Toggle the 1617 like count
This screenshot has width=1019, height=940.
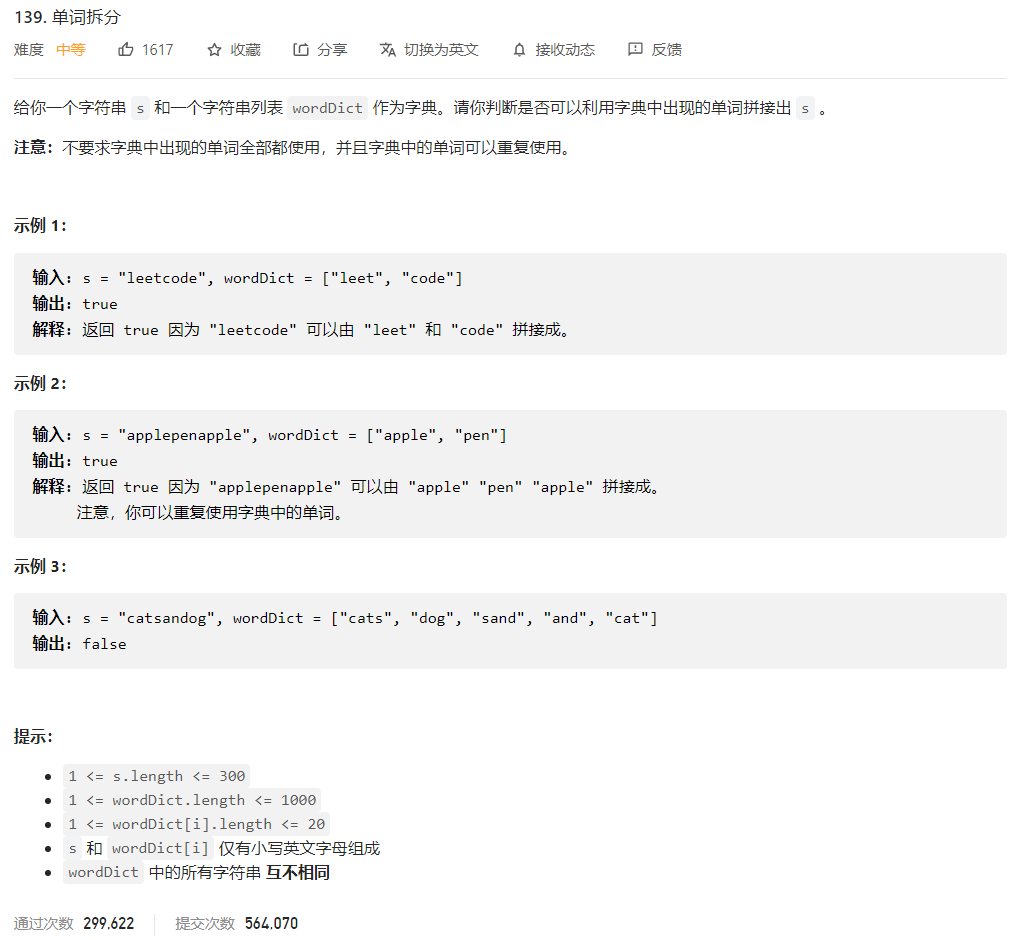click(x=157, y=50)
